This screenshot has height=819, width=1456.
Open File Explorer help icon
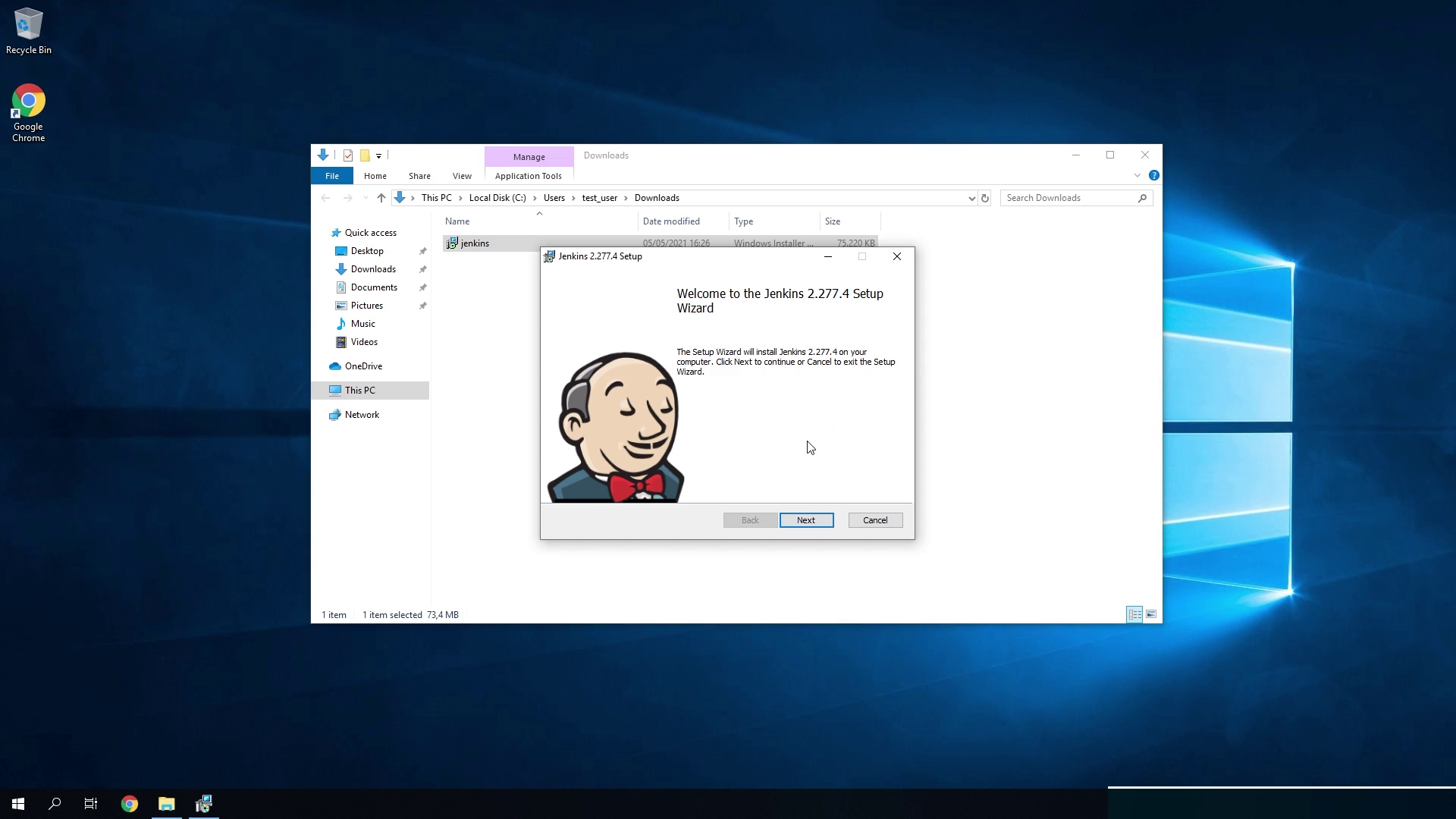[1153, 175]
